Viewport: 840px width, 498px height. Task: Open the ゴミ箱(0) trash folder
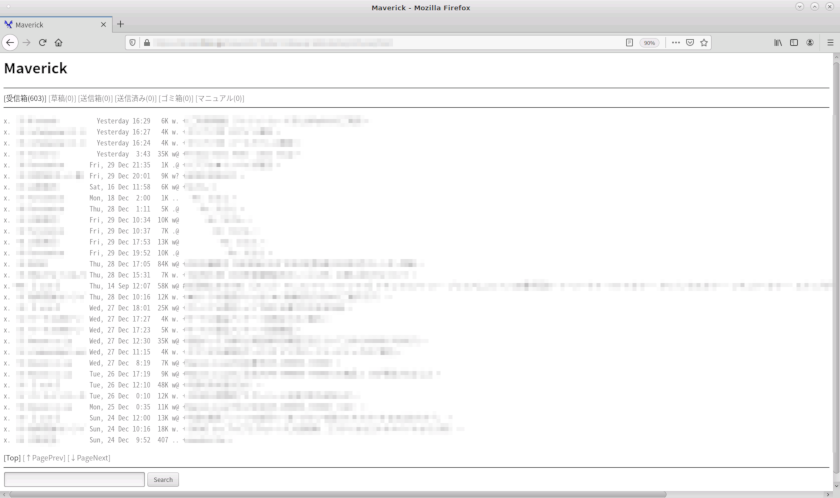176,99
